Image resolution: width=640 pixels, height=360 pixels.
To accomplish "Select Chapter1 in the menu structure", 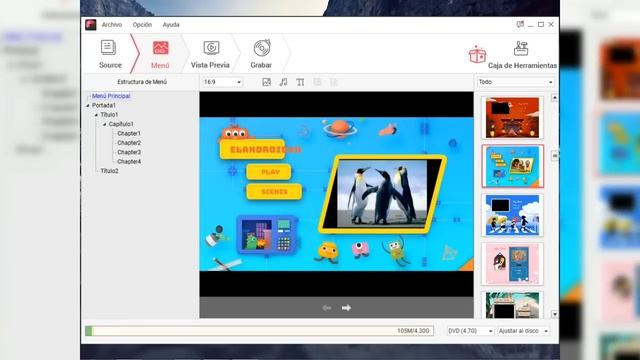I will coord(129,133).
